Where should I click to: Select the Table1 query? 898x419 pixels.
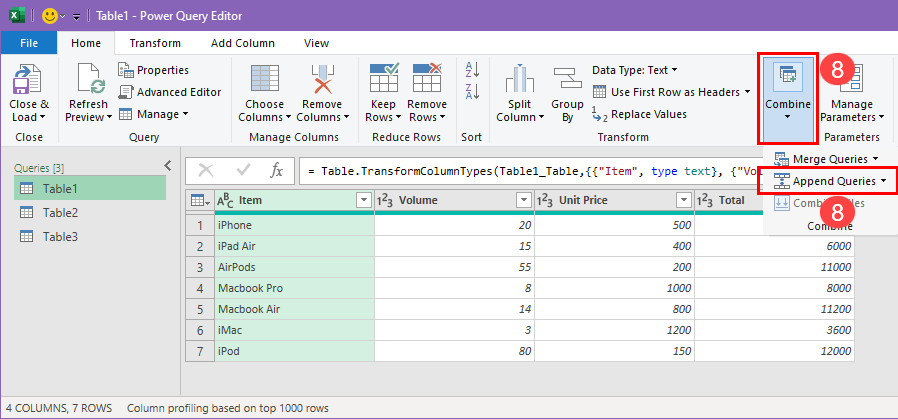(90, 188)
